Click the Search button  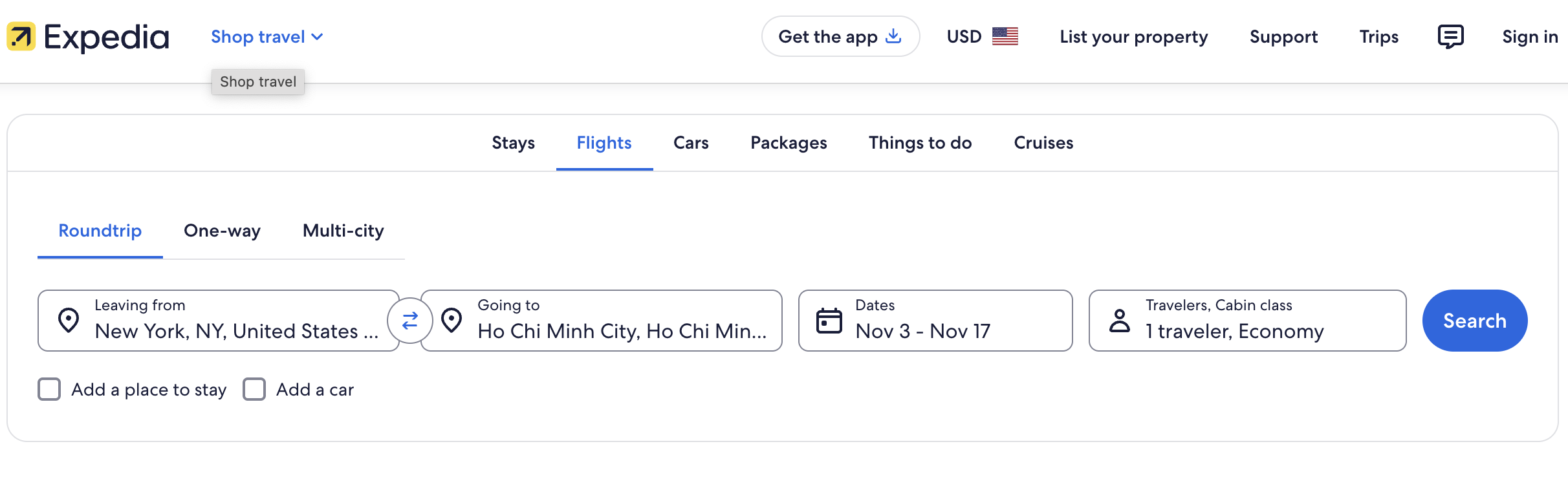1475,320
